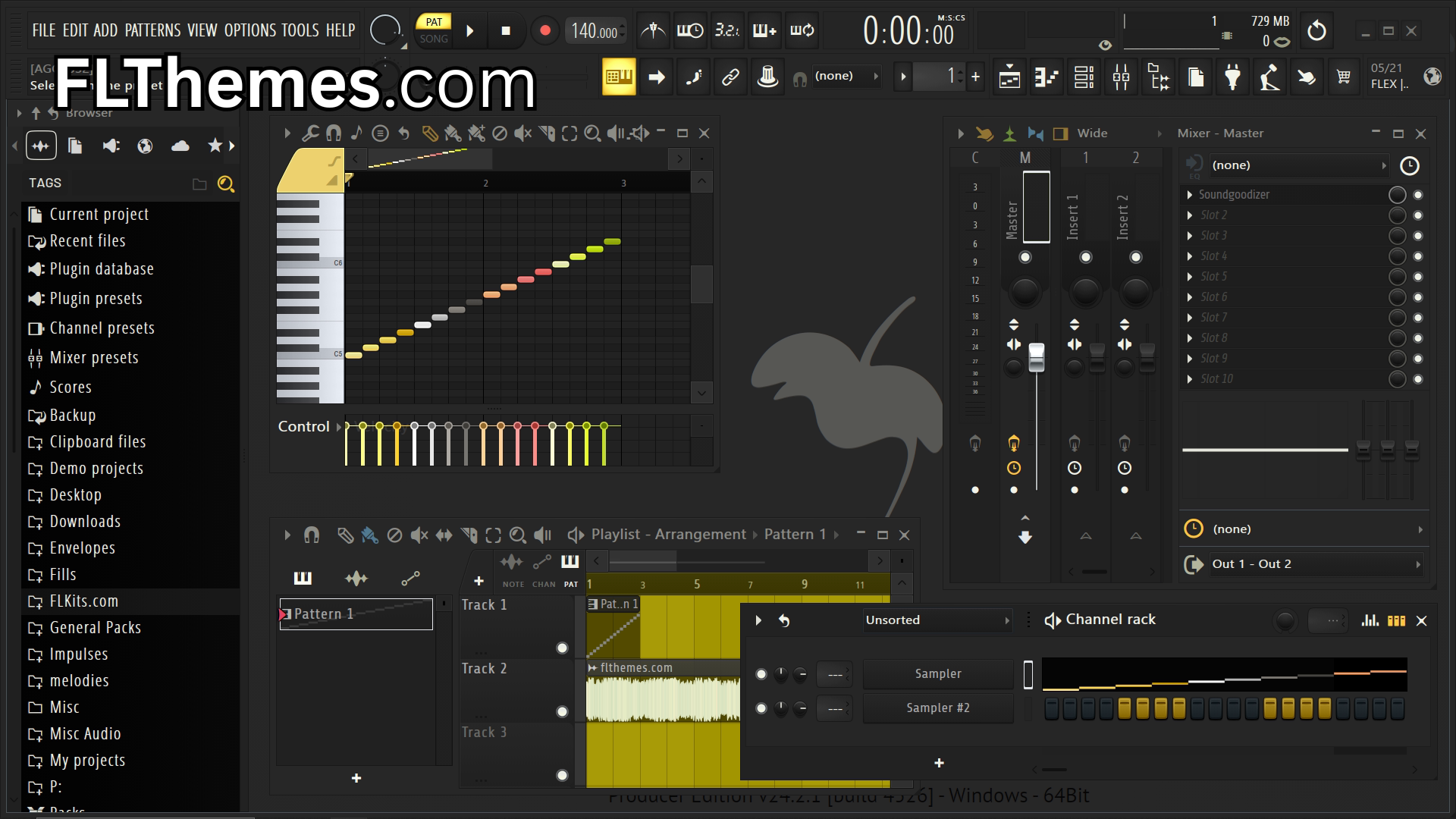The image size is (1456, 819).
Task: Select the Slip tool in Playlist toolbar
Action: pyautogui.click(x=444, y=535)
